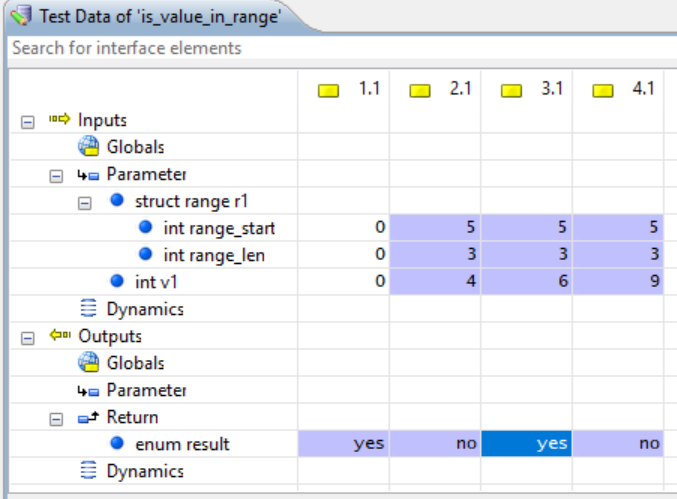Click the yellow icon of test case 4.1
Screen dimensions: 677x499
pos(603,91)
